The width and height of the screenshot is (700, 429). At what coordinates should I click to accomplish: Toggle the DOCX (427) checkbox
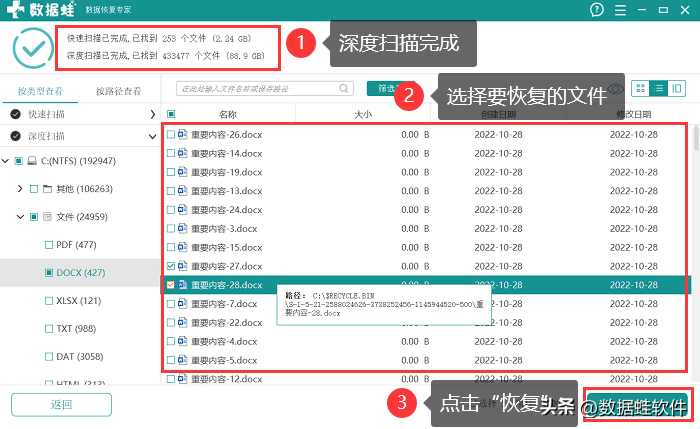[49, 273]
